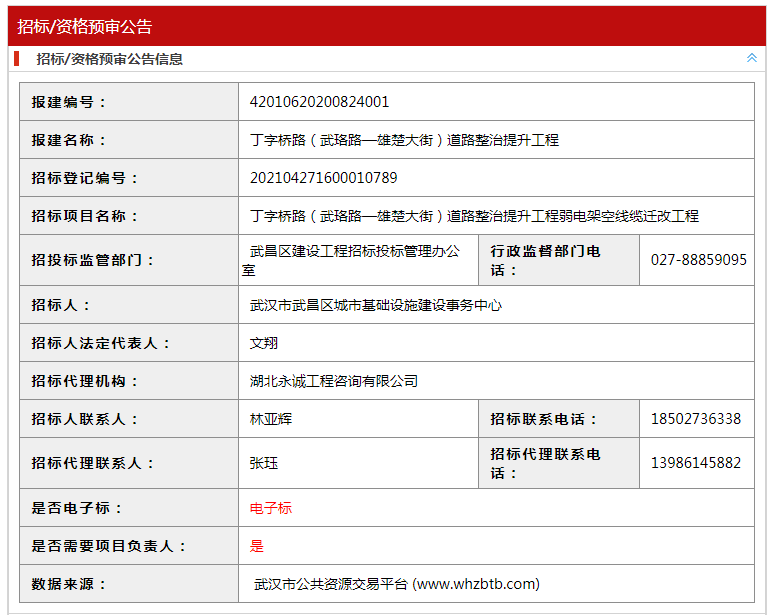Image resolution: width=778 pixels, height=615 pixels.
Task: Select the 报建编号 value 42010620200824001
Action: (x=319, y=102)
